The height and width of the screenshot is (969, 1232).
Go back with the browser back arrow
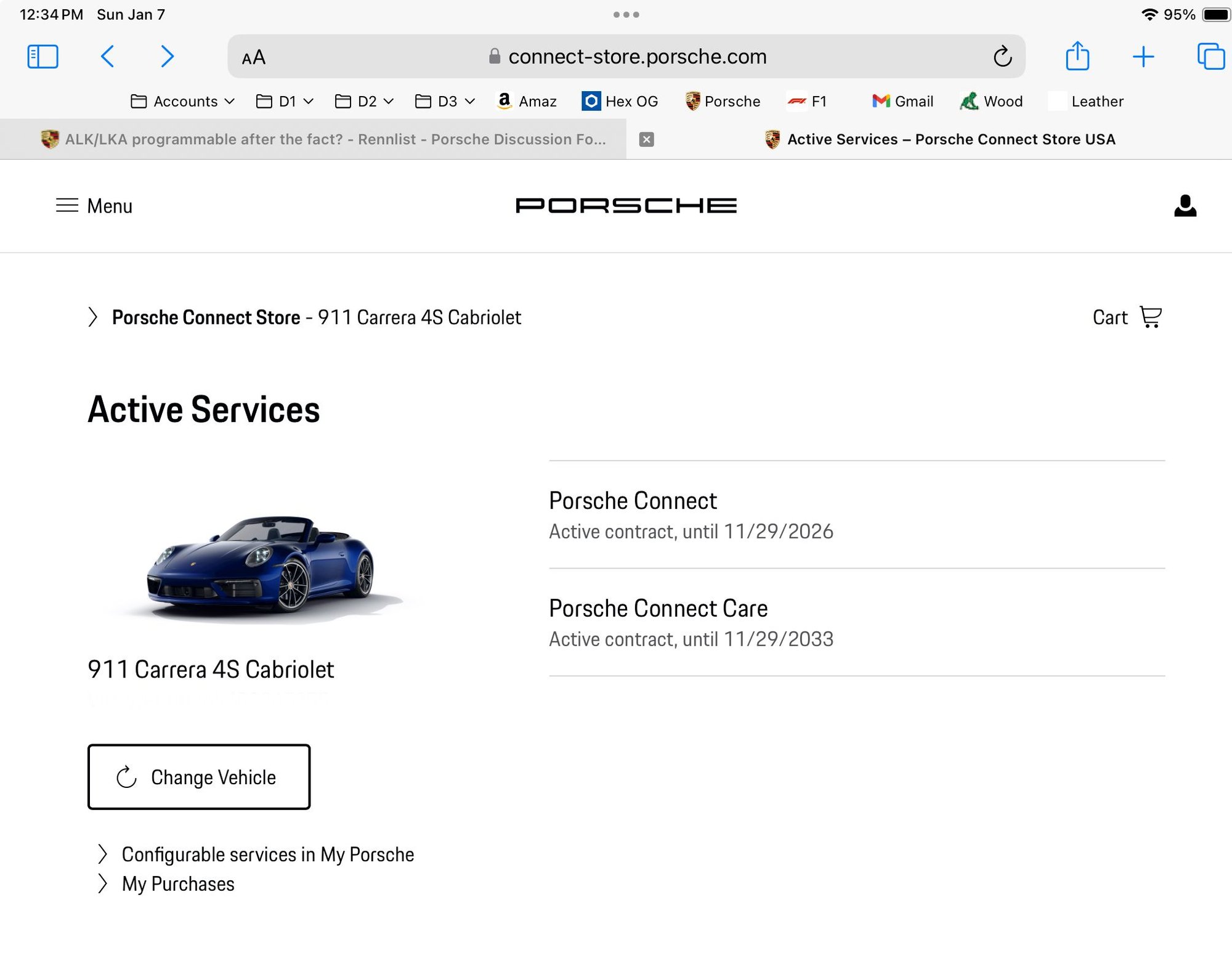(x=108, y=57)
